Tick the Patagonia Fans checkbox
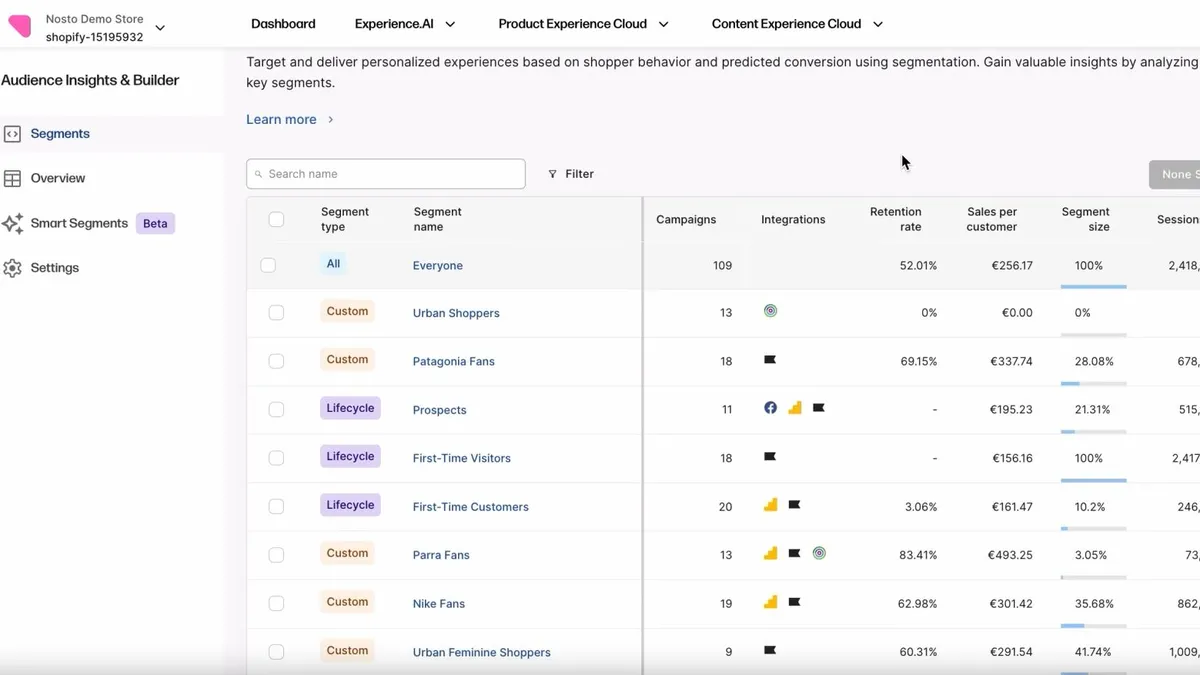Screen dimensions: 1200x675 pyautogui.click(x=276, y=361)
